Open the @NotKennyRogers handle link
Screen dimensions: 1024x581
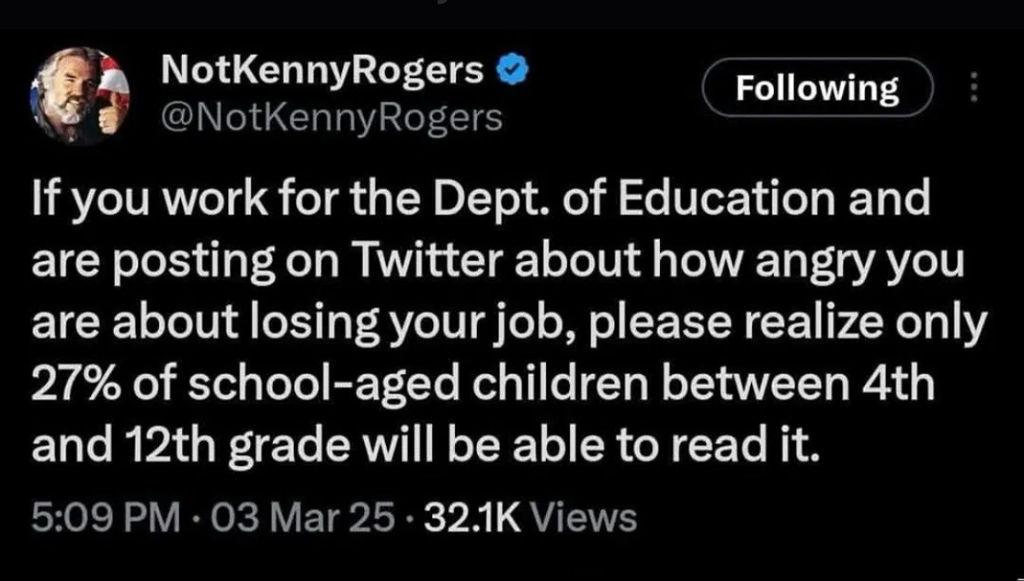(330, 118)
